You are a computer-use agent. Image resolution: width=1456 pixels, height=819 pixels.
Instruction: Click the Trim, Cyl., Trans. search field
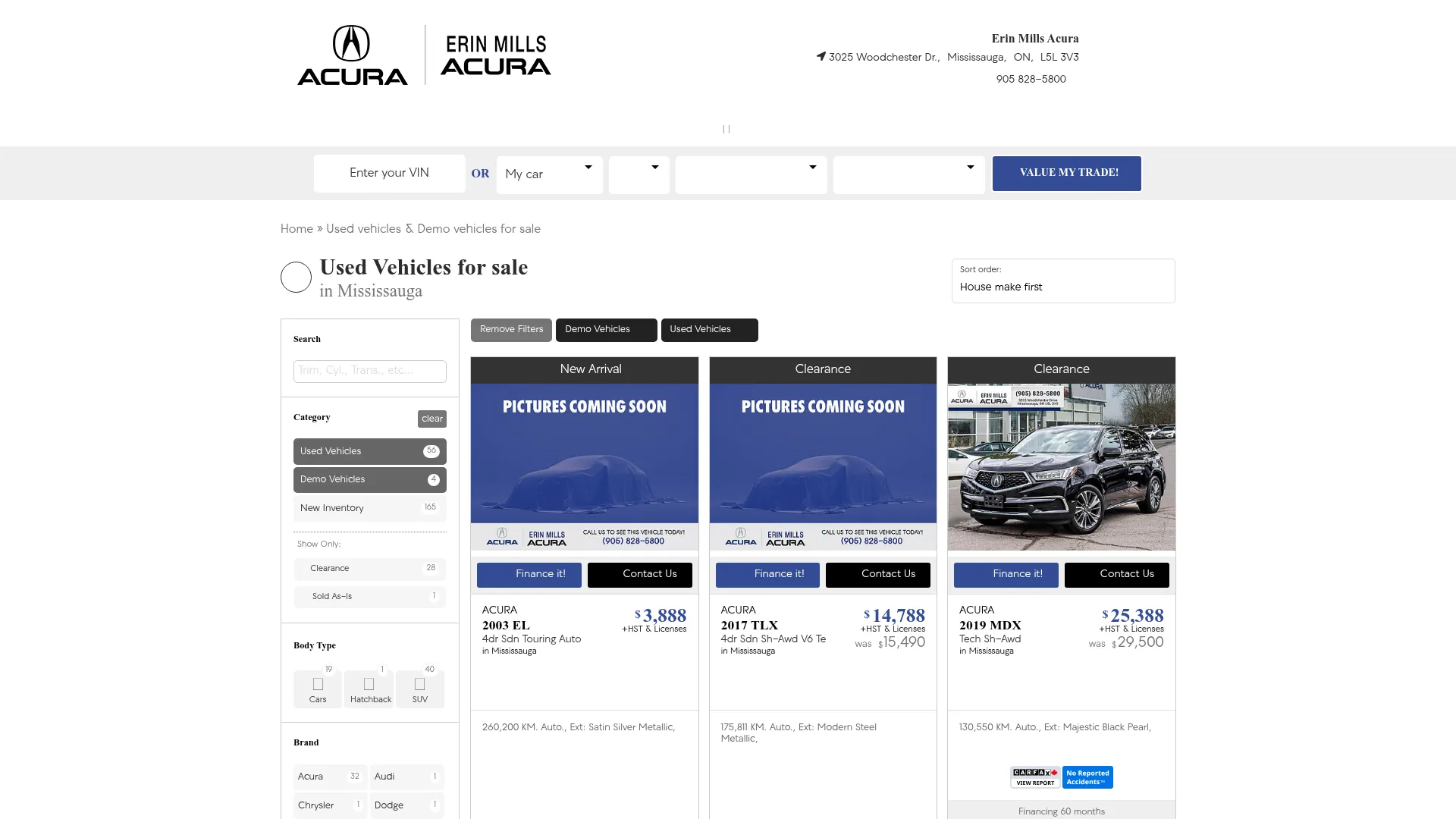point(370,372)
